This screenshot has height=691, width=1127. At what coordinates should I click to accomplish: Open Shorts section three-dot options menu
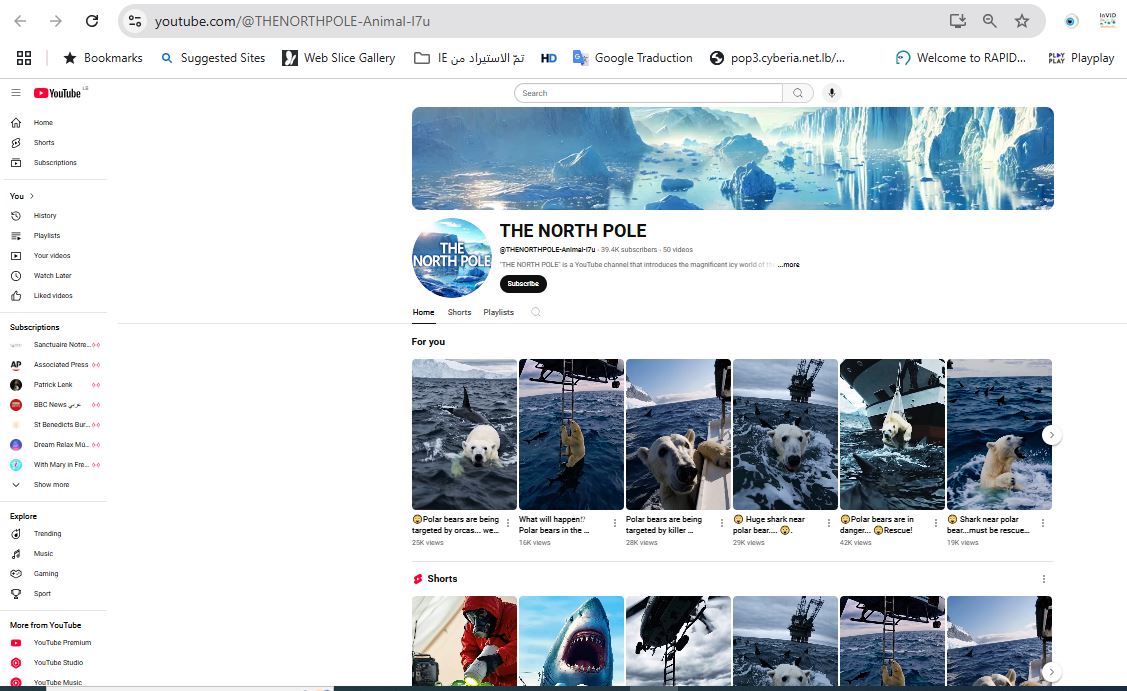(x=1043, y=579)
